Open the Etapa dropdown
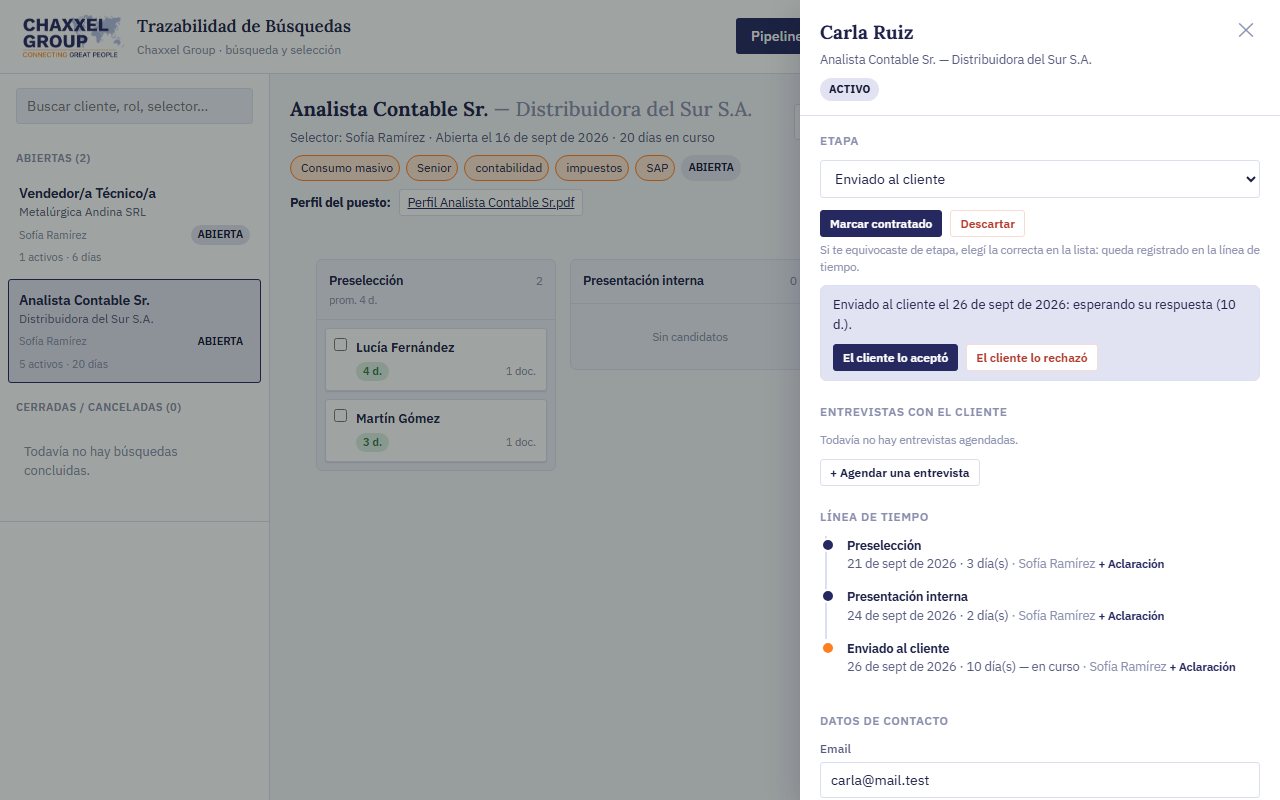This screenshot has height=800, width=1280. (x=1039, y=179)
